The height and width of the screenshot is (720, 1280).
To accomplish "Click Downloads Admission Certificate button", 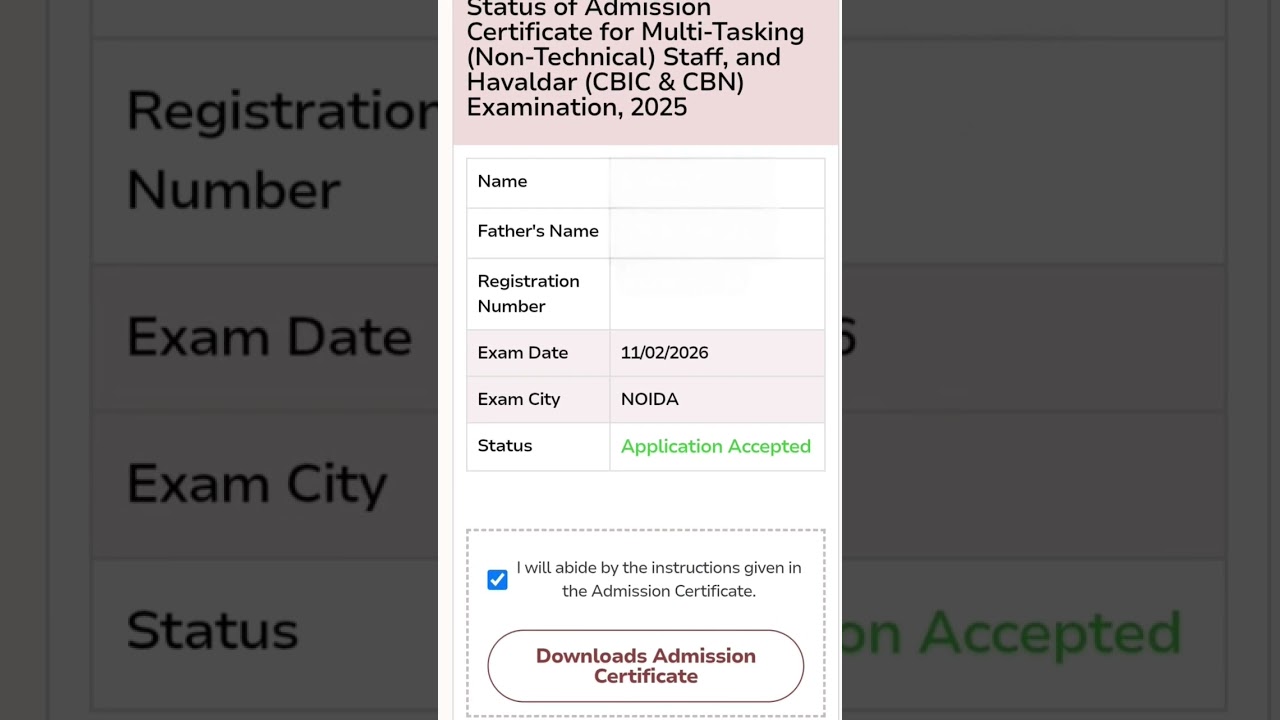I will 646,666.
